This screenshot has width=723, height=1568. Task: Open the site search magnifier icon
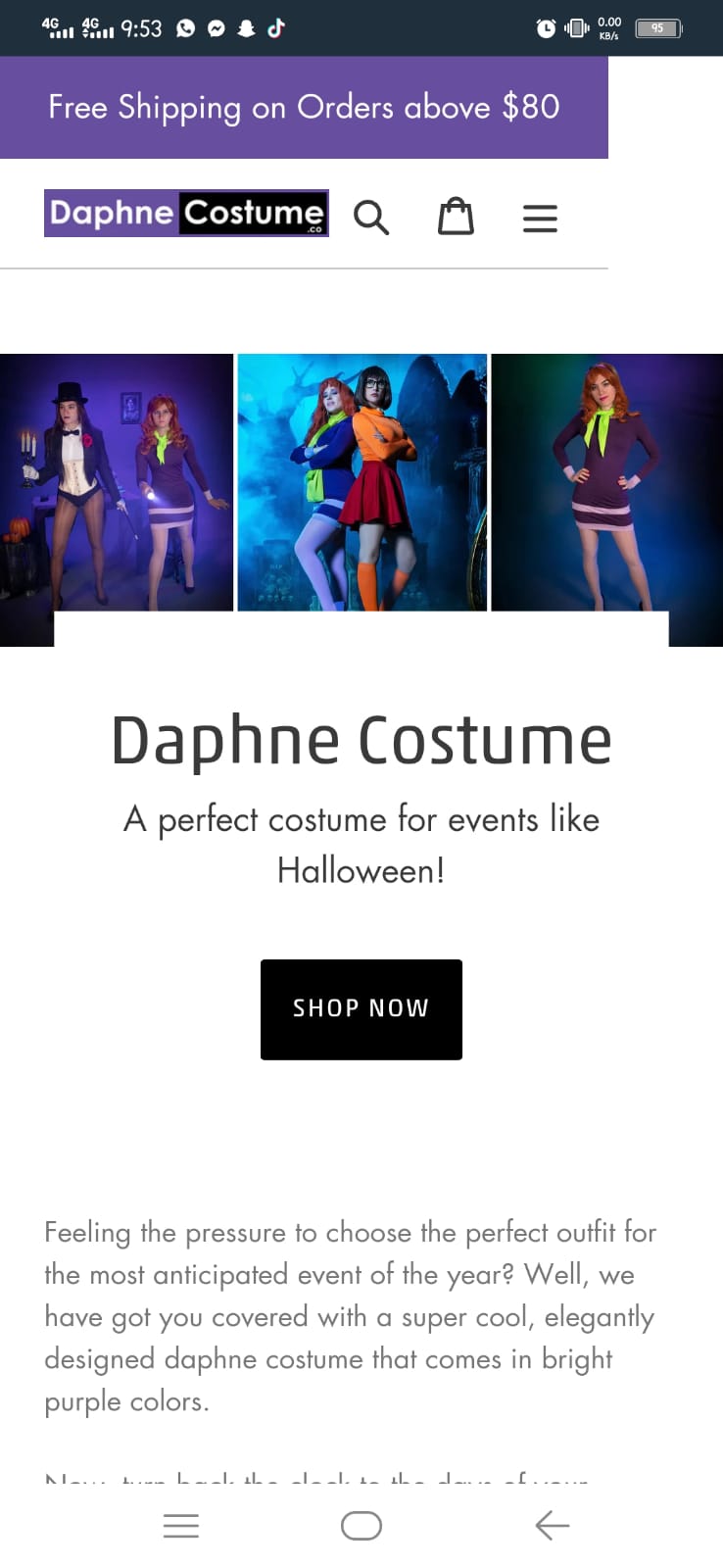point(371,218)
